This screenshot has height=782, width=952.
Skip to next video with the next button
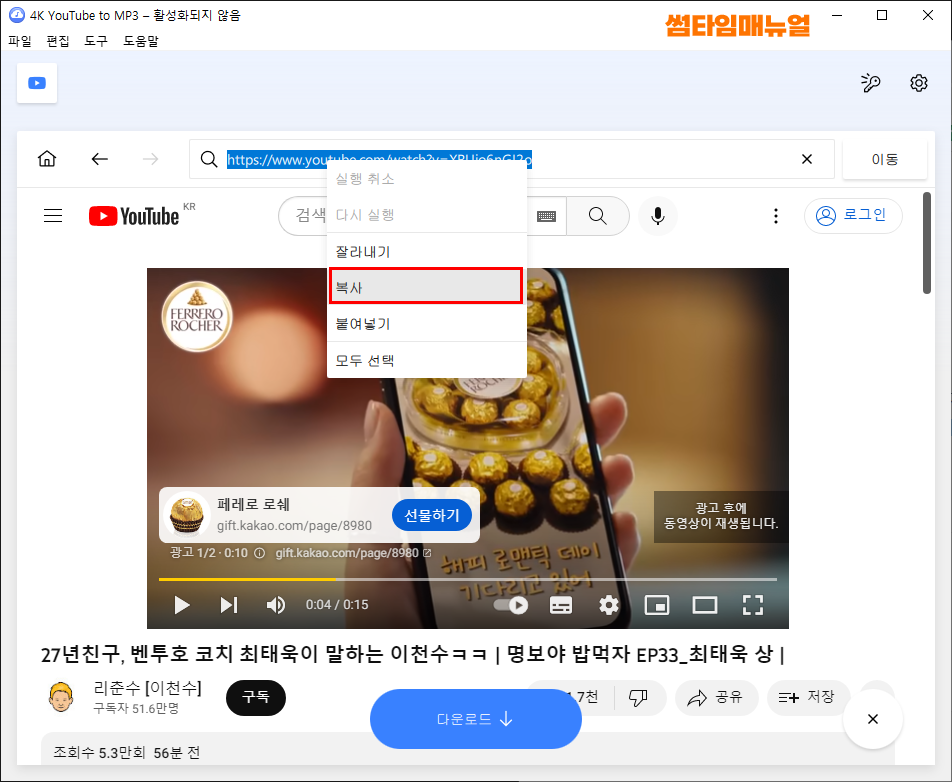pyautogui.click(x=229, y=605)
